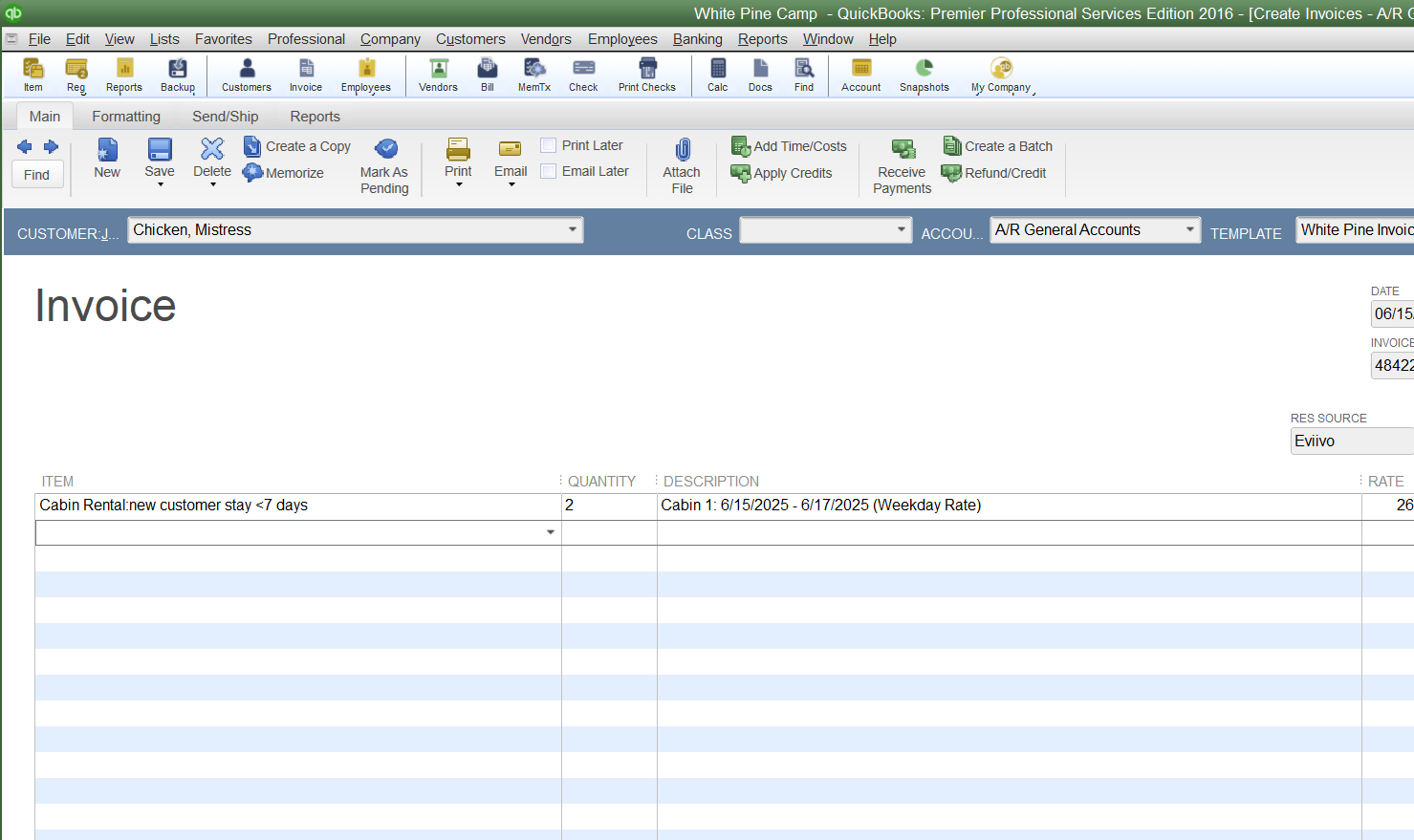Click the RES SOURCE field with Eviivo
Screen dimensions: 1414x840
(x=1352, y=441)
